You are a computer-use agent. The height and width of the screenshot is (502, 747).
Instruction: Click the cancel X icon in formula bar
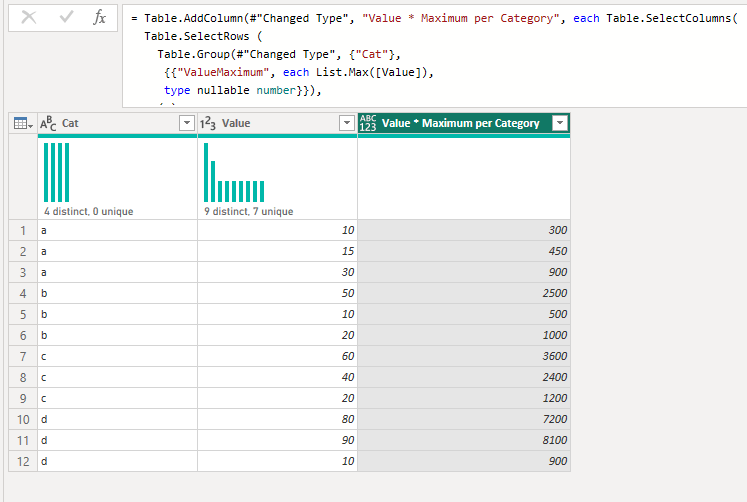(x=29, y=18)
